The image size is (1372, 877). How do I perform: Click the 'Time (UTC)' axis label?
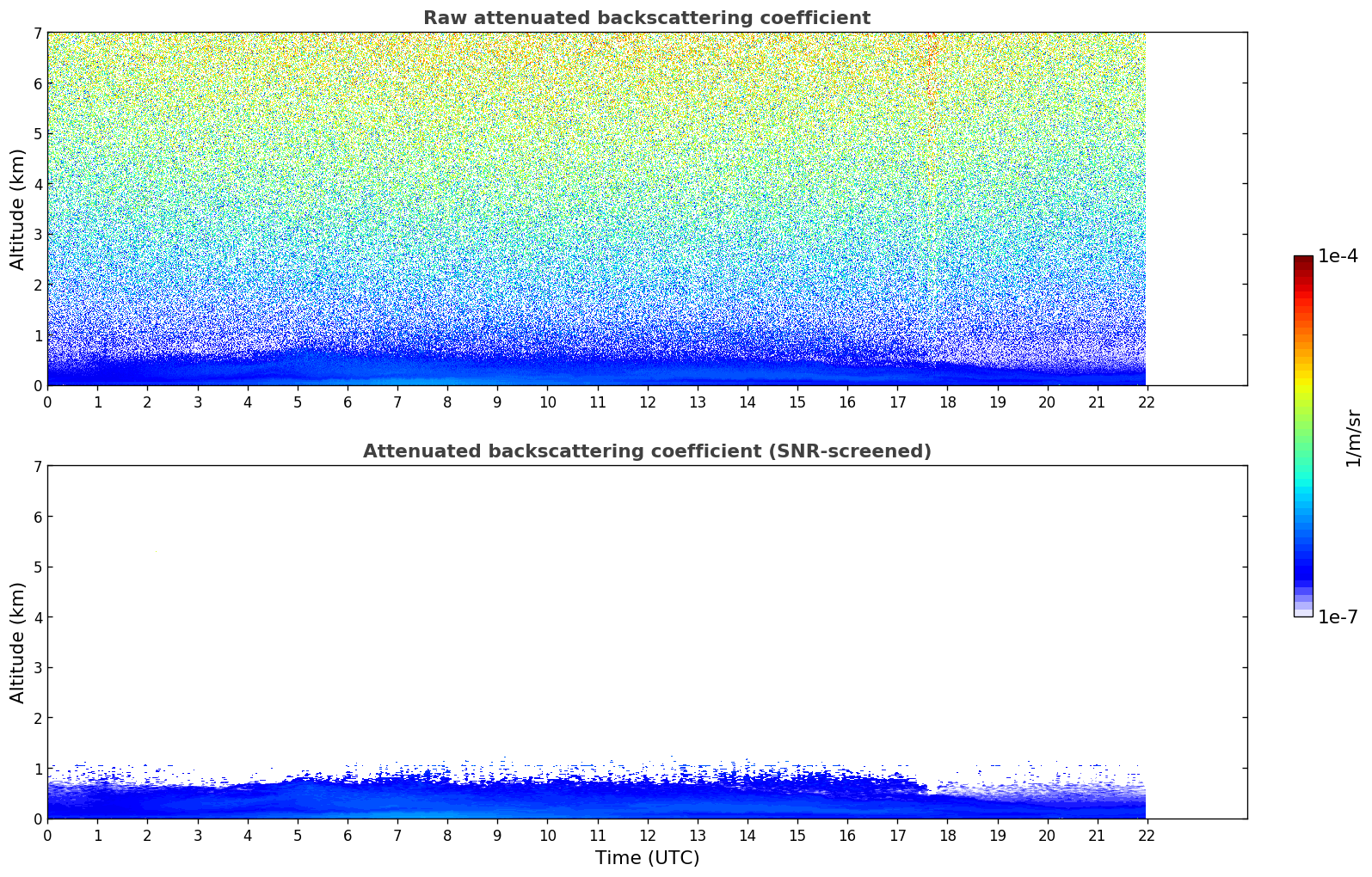coord(647,858)
